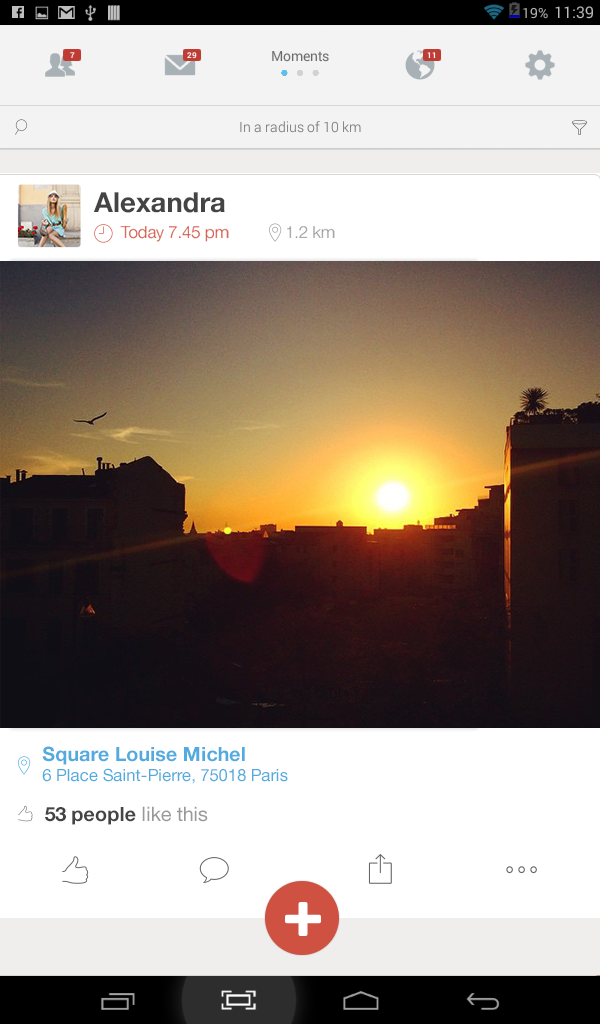
Task: Open the Square Louise Michel location link
Action: click(x=144, y=754)
